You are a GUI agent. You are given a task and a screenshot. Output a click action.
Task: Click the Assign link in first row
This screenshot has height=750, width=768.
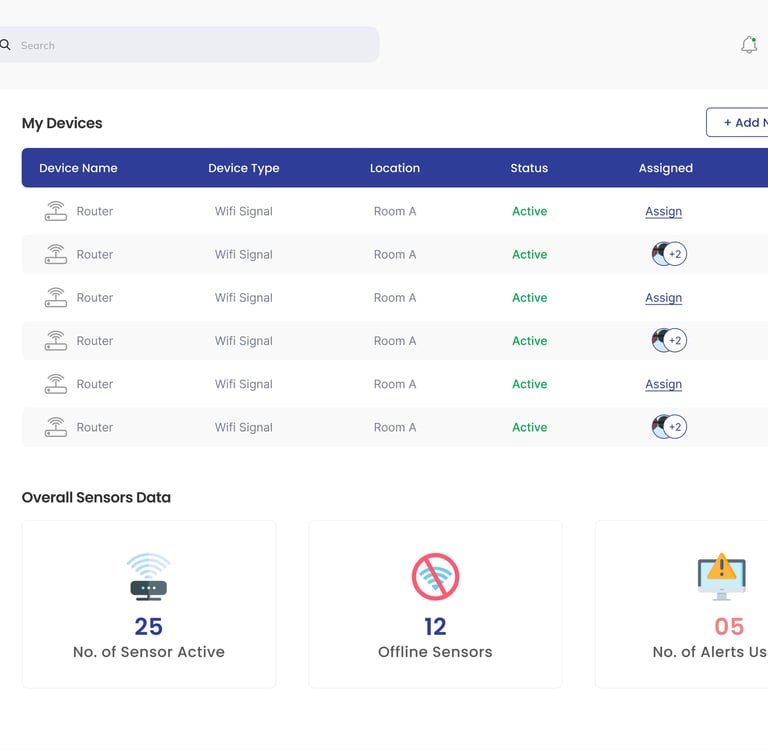pos(663,211)
